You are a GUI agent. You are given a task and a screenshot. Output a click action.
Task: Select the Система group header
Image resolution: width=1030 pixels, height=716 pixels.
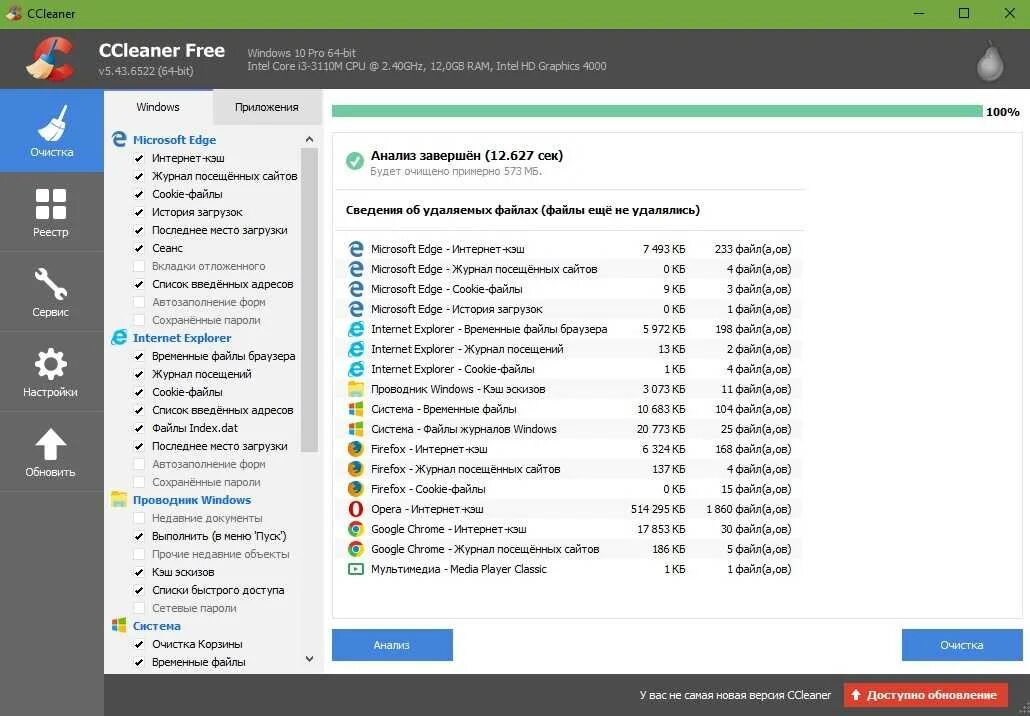[x=156, y=626]
